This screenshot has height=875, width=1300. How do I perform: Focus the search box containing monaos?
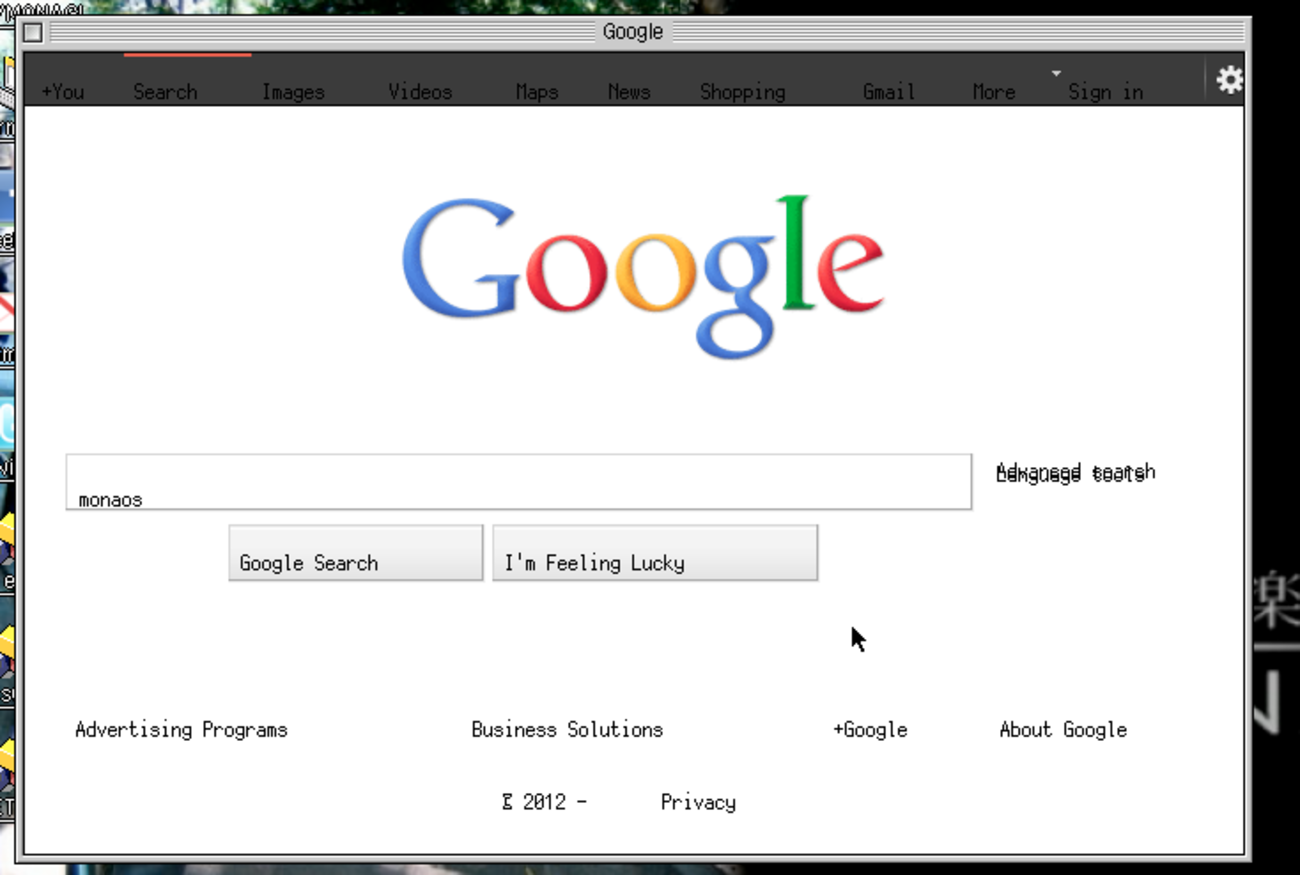pyautogui.click(x=519, y=482)
